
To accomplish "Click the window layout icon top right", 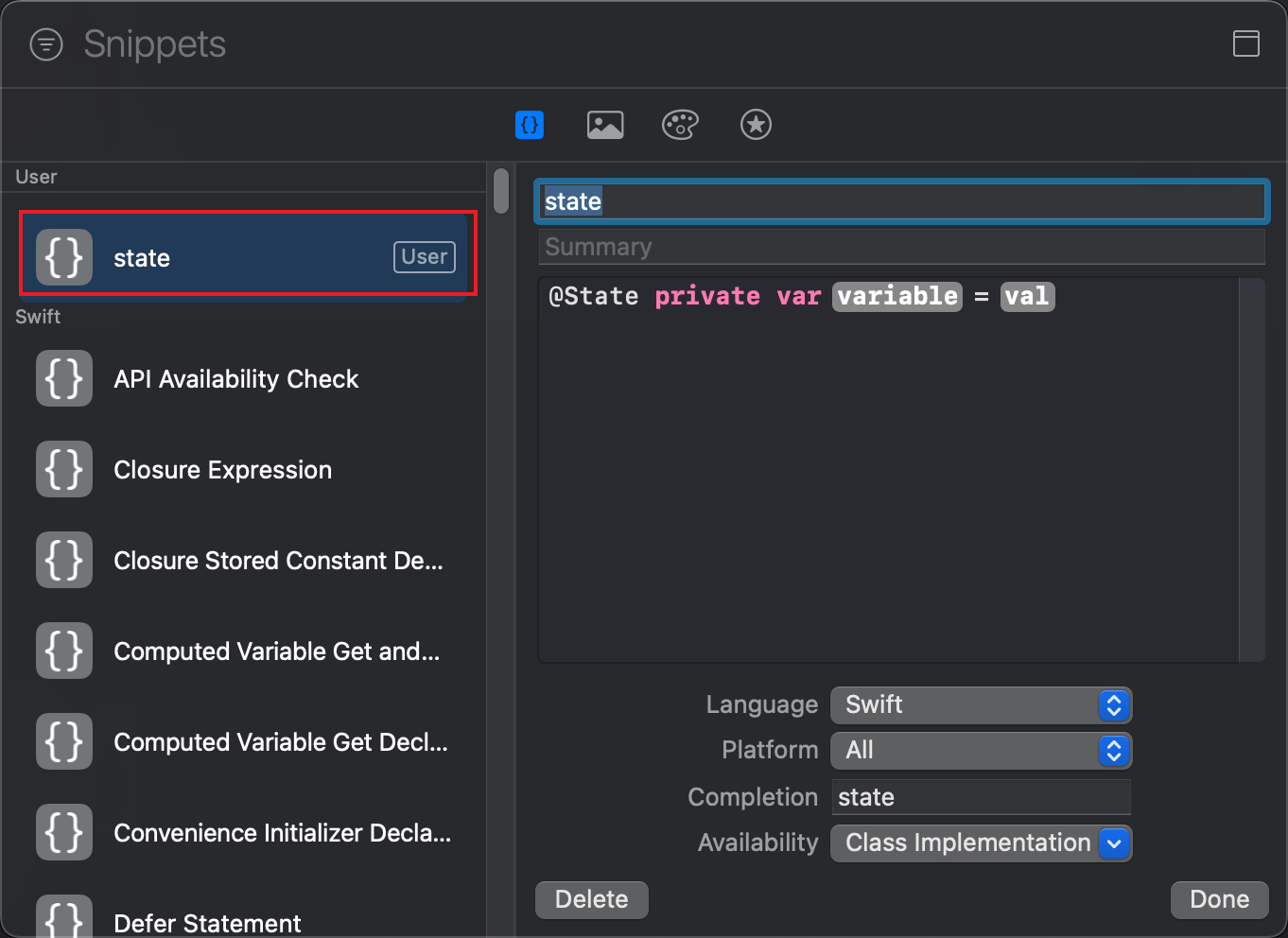I will click(x=1246, y=43).
